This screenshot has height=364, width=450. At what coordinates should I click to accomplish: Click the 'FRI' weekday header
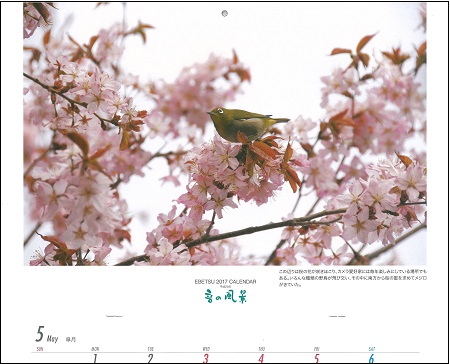(317, 349)
